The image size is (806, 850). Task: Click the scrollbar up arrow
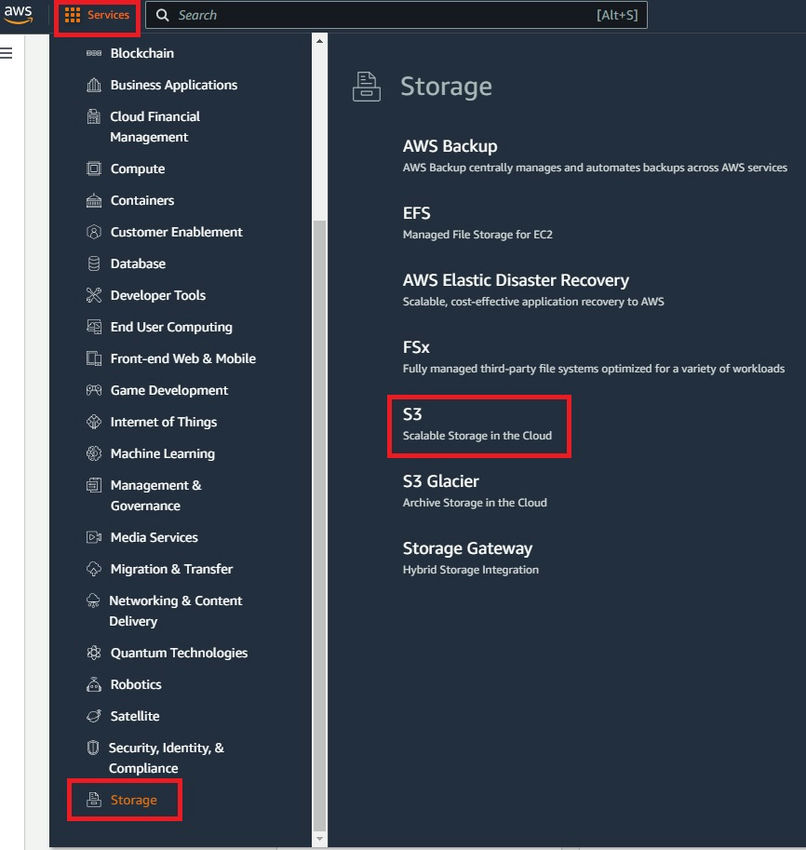click(x=319, y=41)
